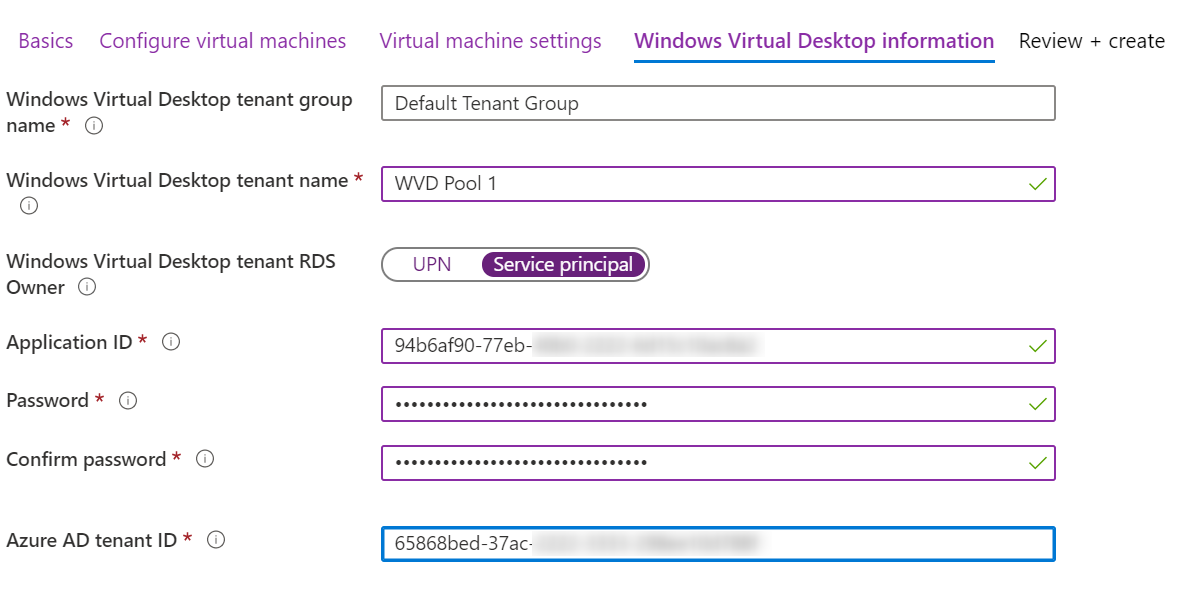Click info icon beside tenant RDS Owner
The image size is (1183, 615).
(87, 288)
